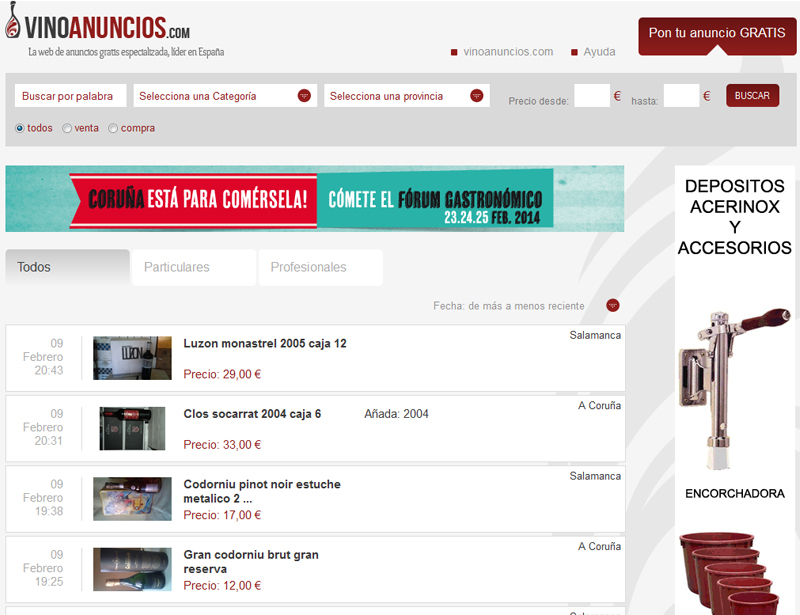The width and height of the screenshot is (800, 615).
Task: Click Salamanca location on Codorniu pinot listing
Action: 595,476
